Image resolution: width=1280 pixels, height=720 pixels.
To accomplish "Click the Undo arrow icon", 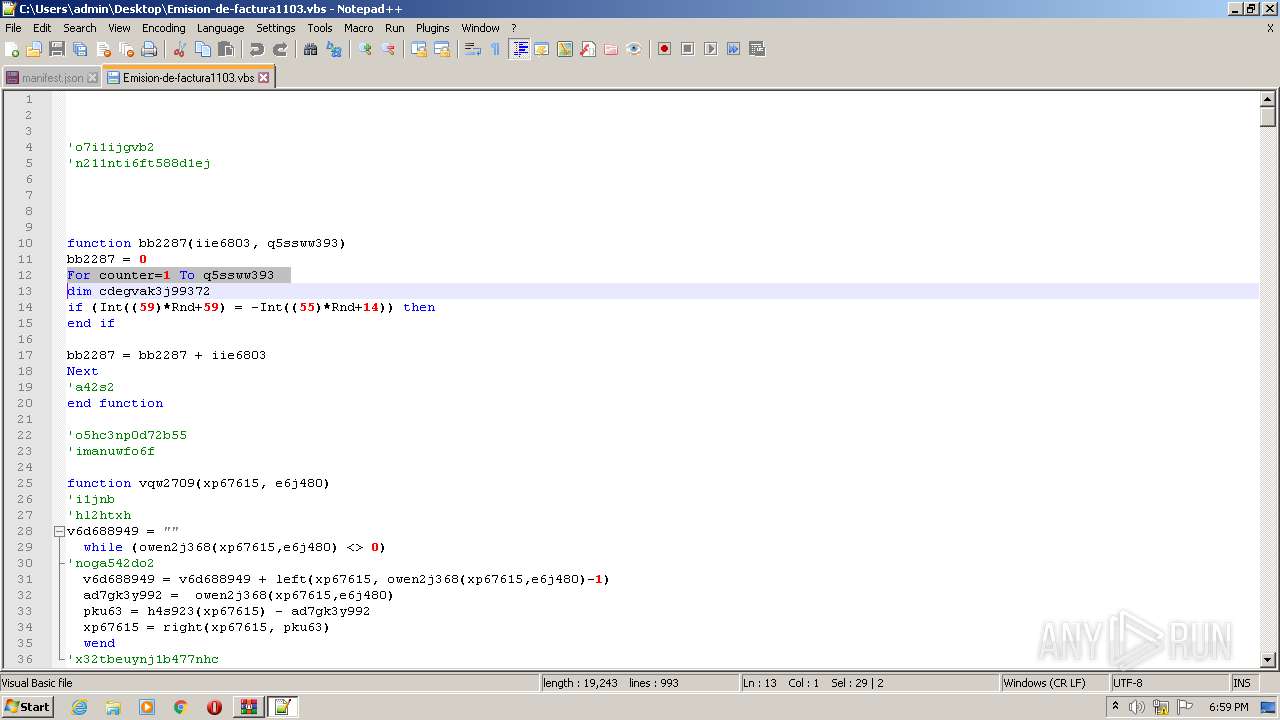I will coord(257,49).
